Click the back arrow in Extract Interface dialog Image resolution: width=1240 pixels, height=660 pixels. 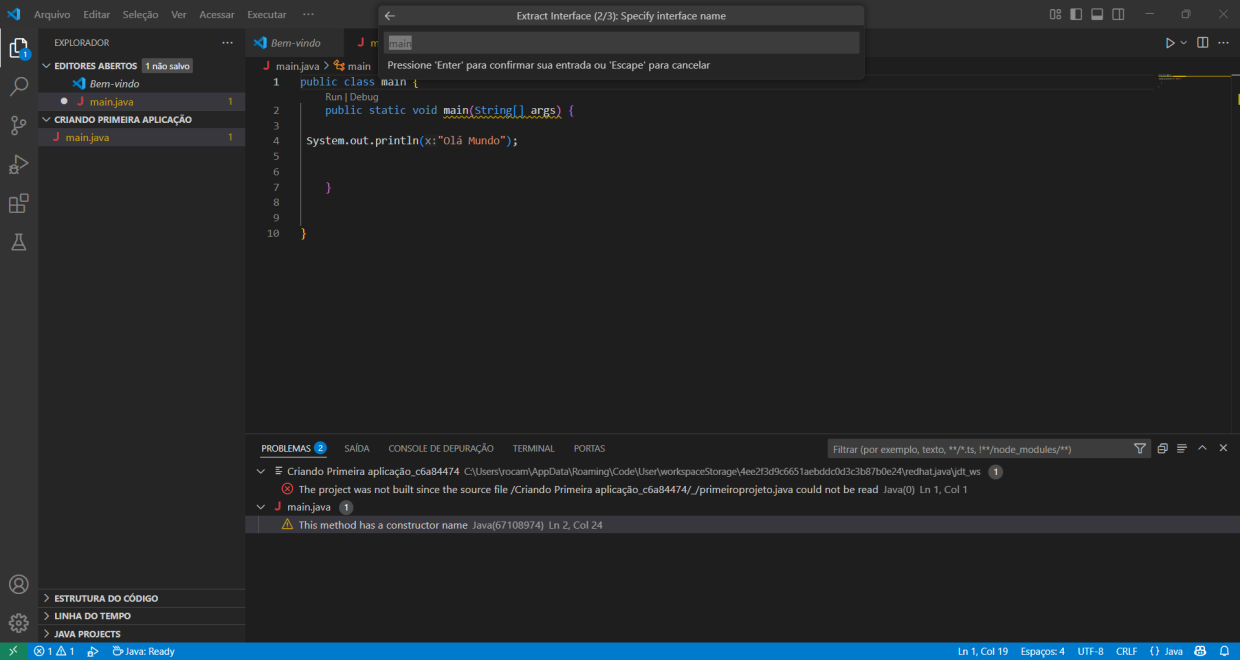pyautogui.click(x=390, y=16)
